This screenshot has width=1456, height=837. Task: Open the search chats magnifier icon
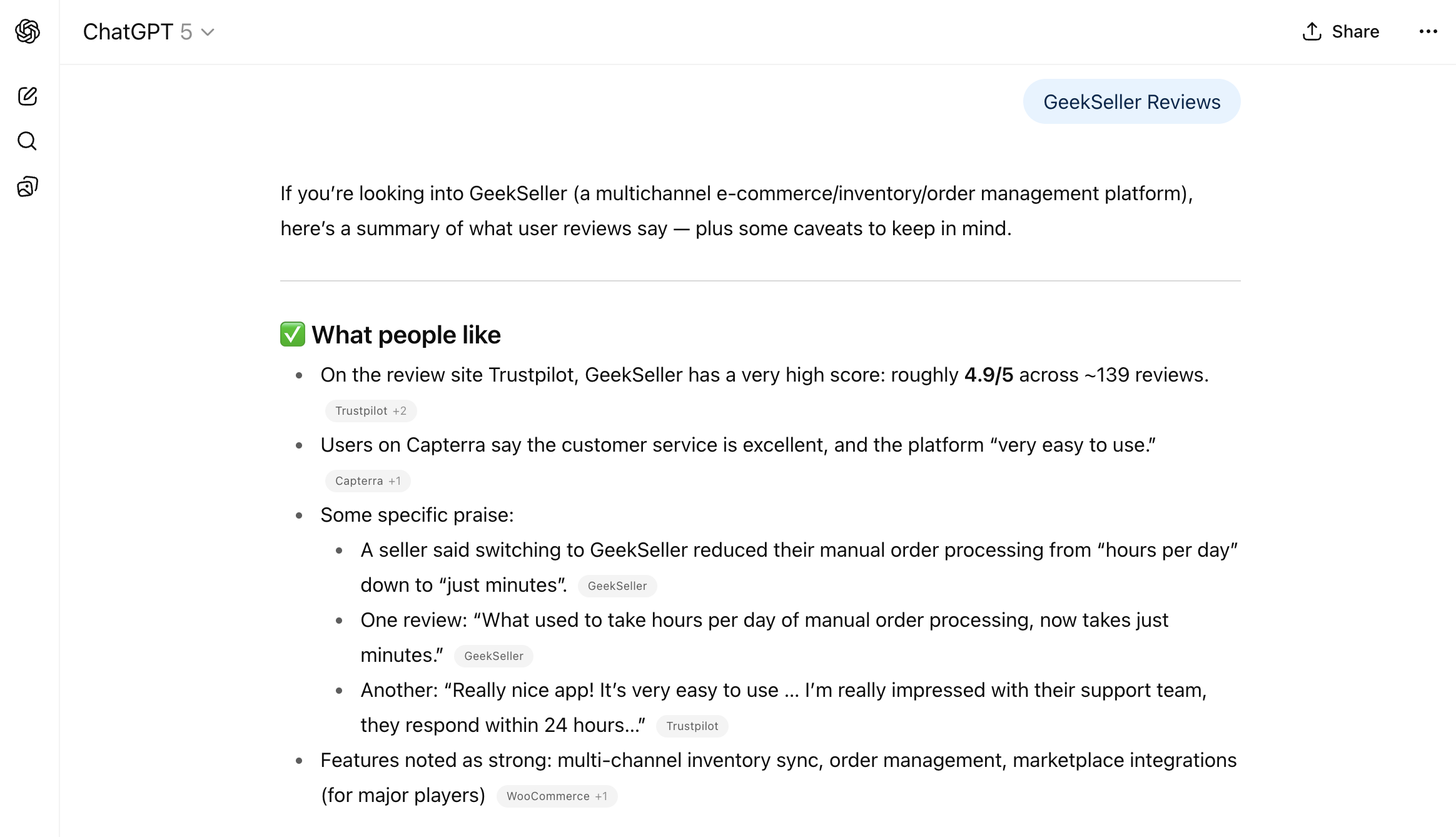pyautogui.click(x=28, y=141)
